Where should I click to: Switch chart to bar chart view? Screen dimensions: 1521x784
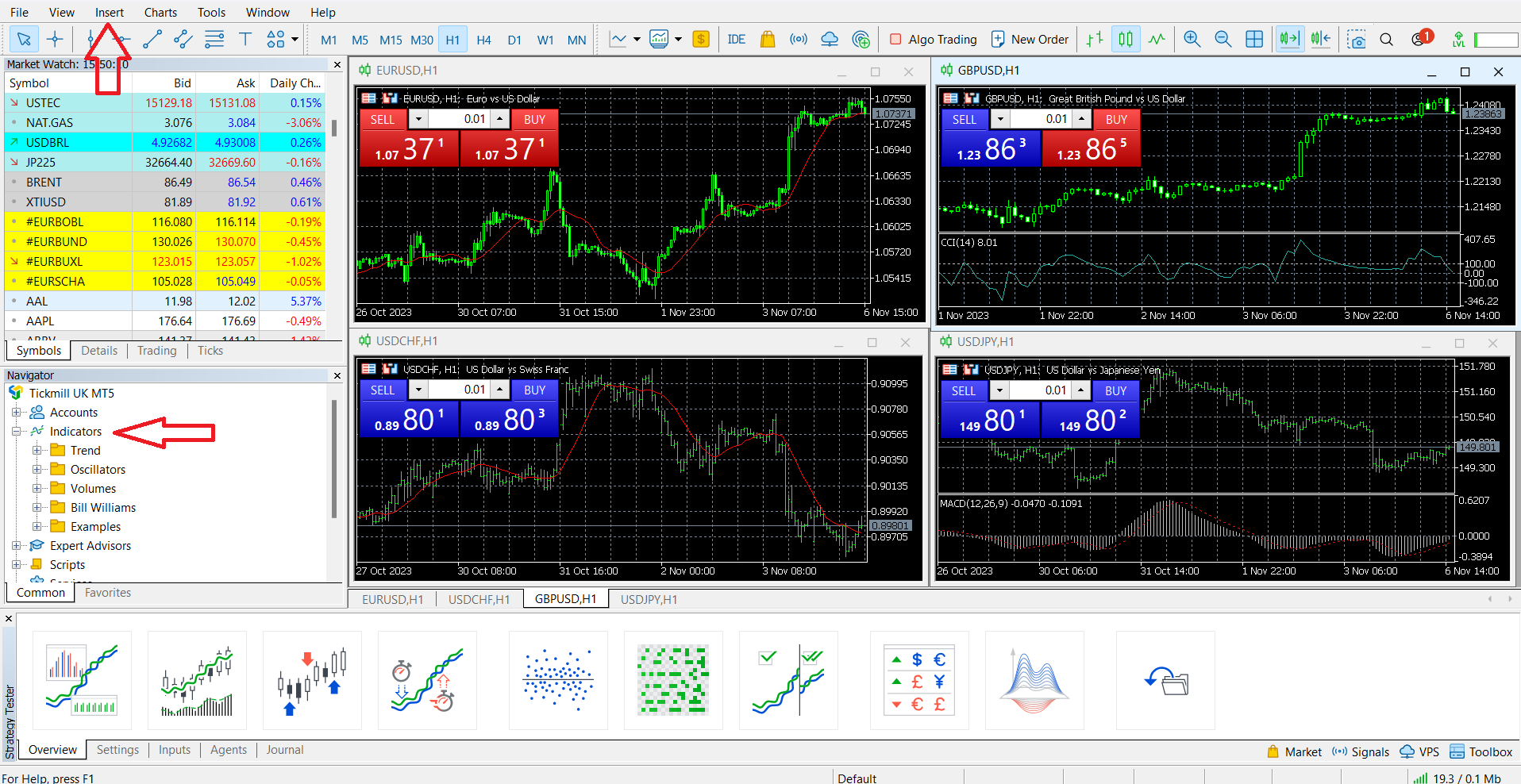tap(1095, 39)
